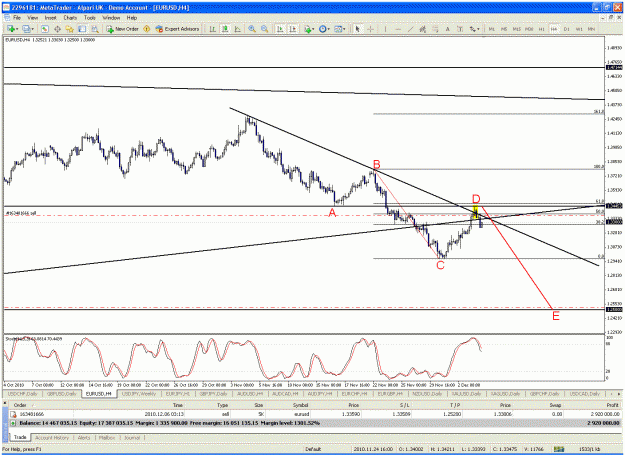Image resolution: width=625 pixels, height=455 pixels.
Task: Expand the New Chart dropdown arrow
Action: point(17,29)
